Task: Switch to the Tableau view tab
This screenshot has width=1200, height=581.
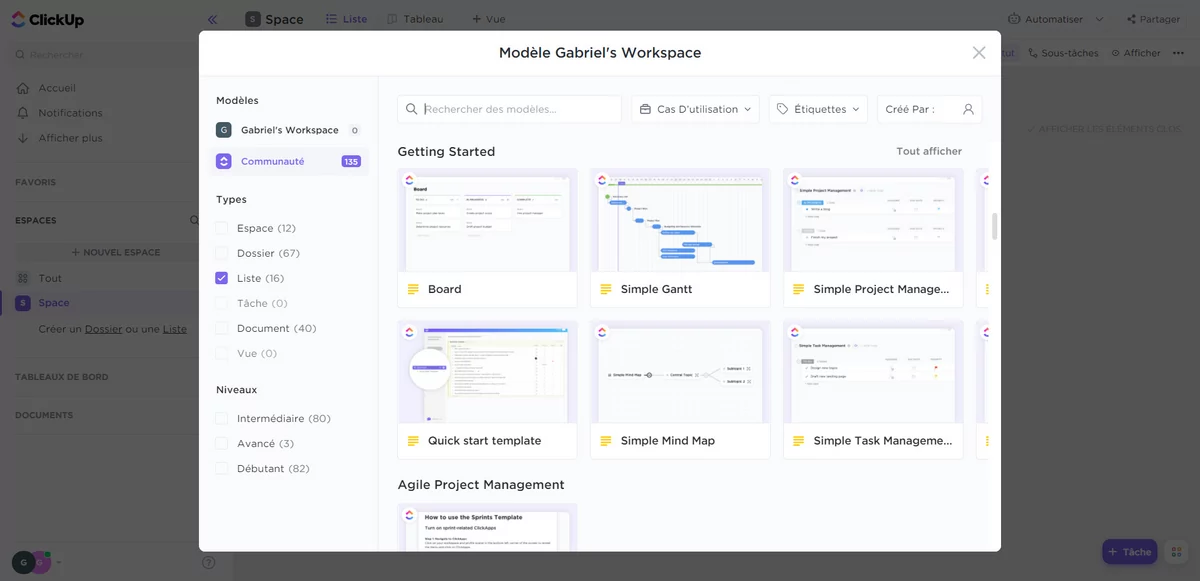Action: click(x=416, y=19)
